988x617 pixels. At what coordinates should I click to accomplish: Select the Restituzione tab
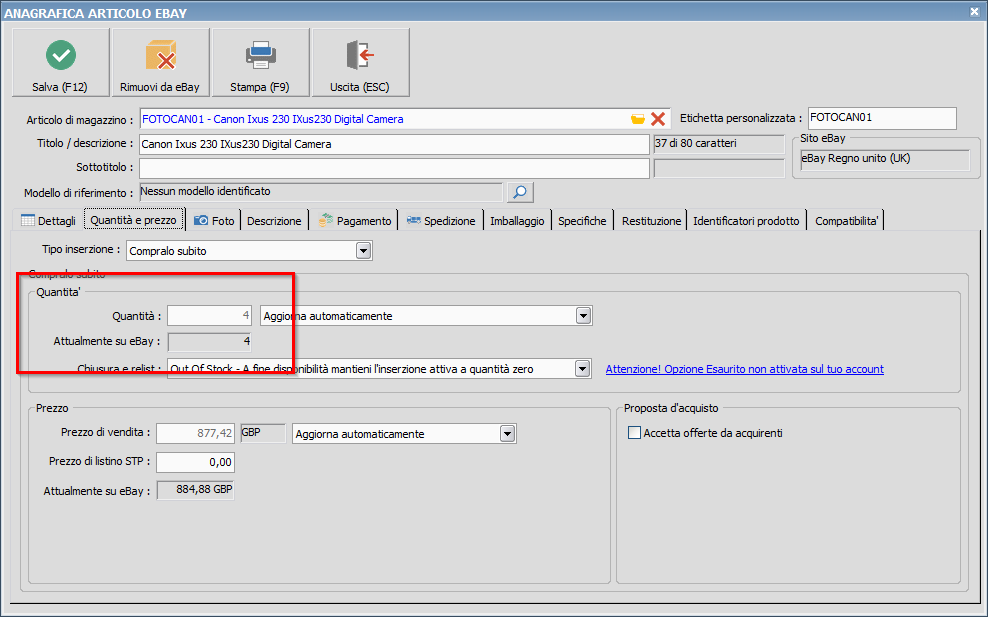tap(652, 221)
